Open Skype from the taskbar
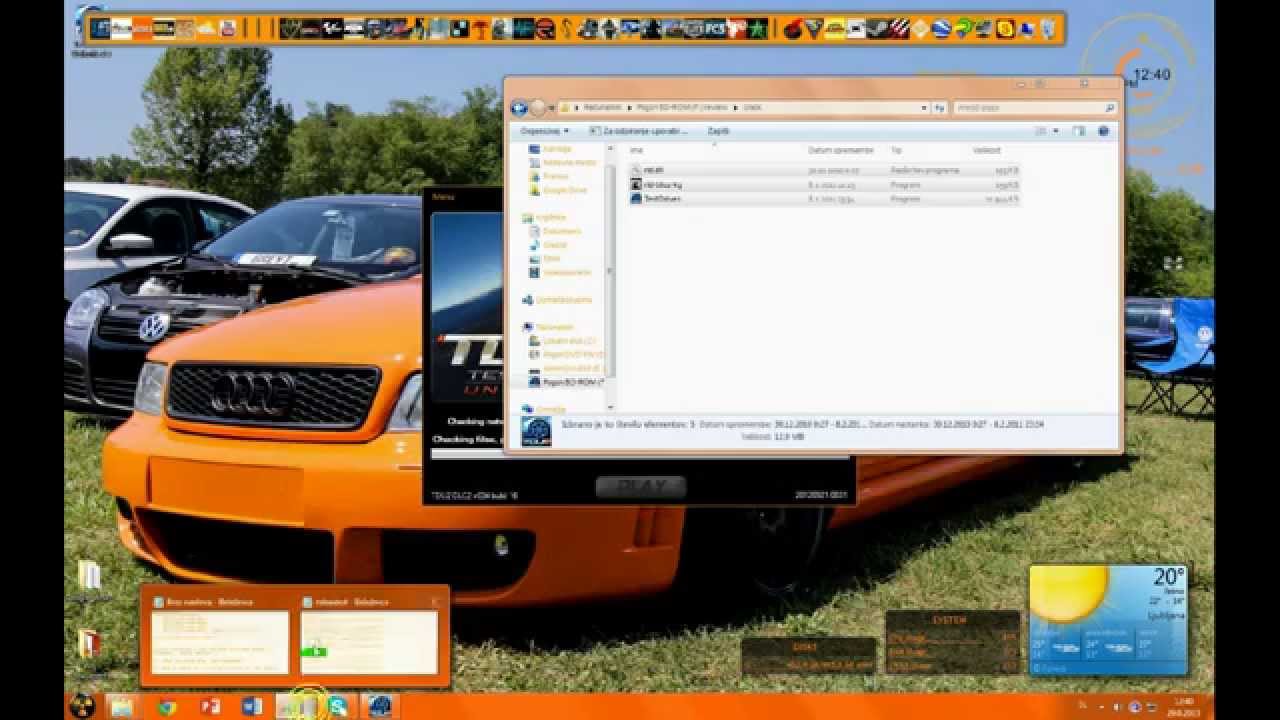This screenshot has height=720, width=1280. tap(338, 707)
